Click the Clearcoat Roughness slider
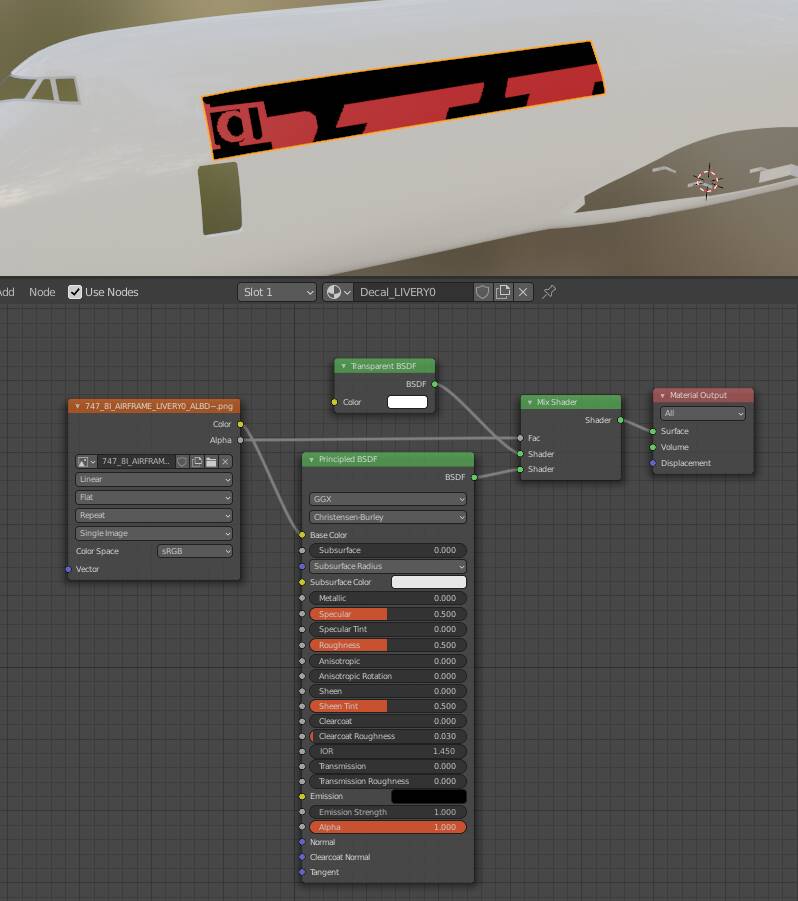The image size is (798, 901). [x=388, y=736]
